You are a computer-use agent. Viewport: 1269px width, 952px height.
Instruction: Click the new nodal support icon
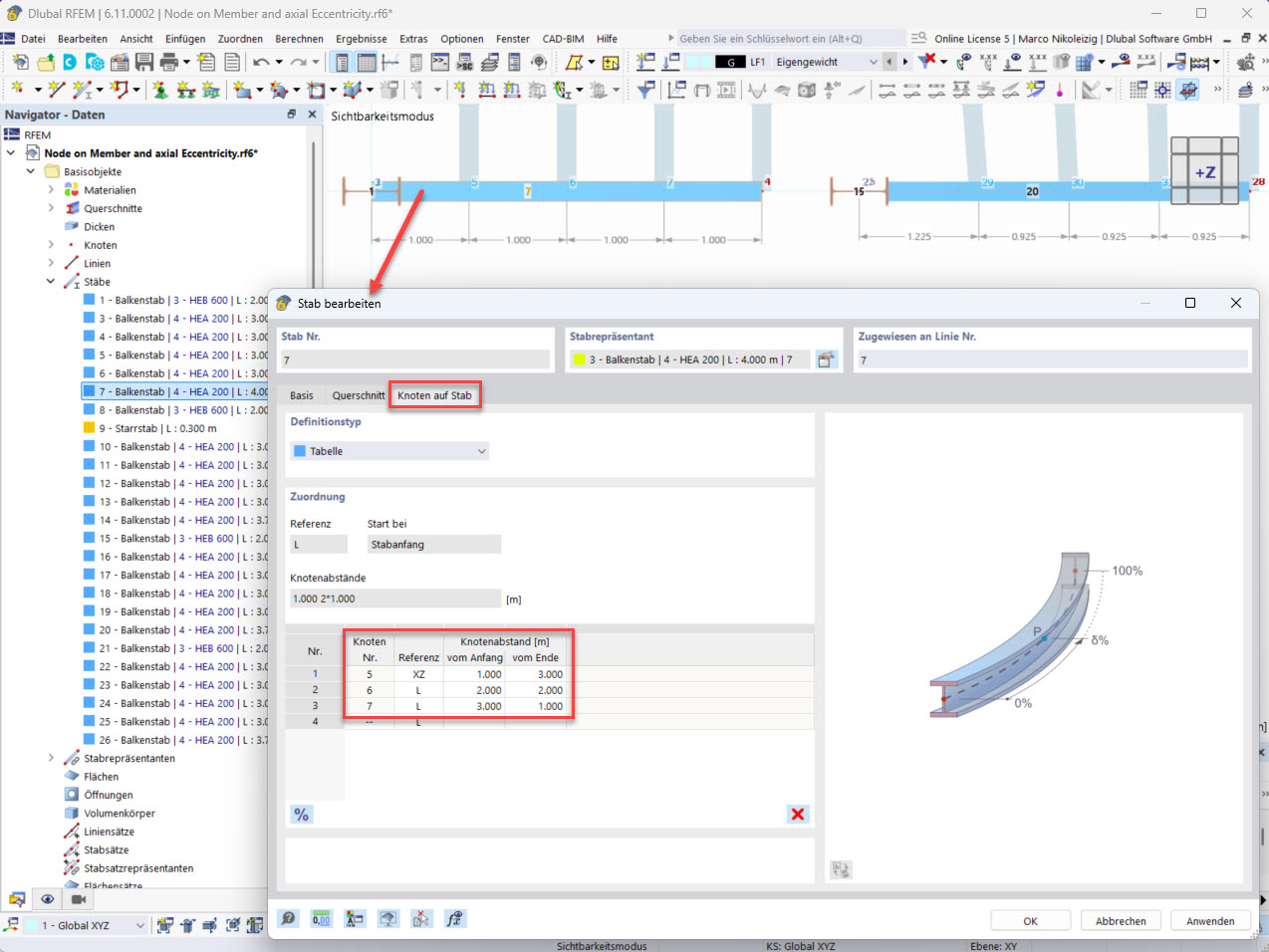point(160,90)
